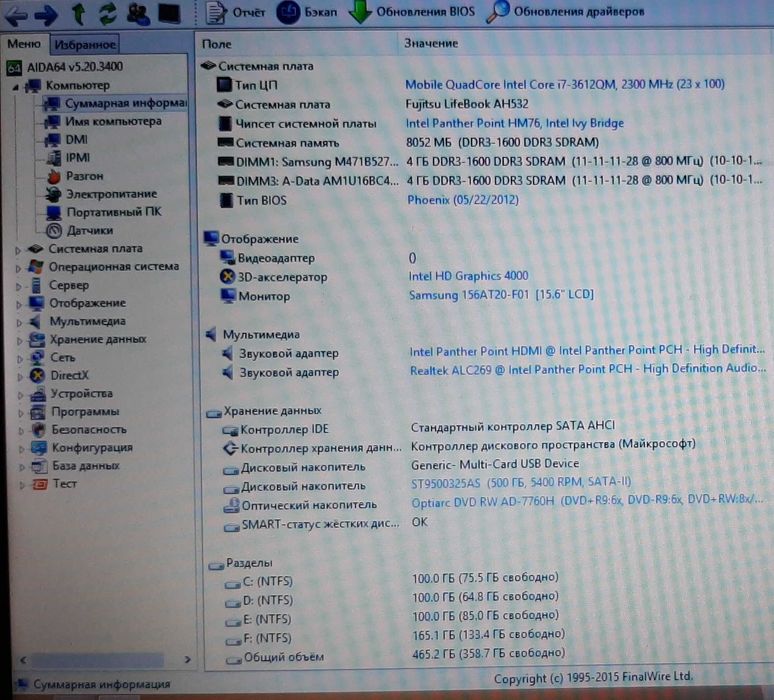Click the Refresh toolbar icon
Image resolution: width=774 pixels, height=700 pixels.
tap(108, 13)
